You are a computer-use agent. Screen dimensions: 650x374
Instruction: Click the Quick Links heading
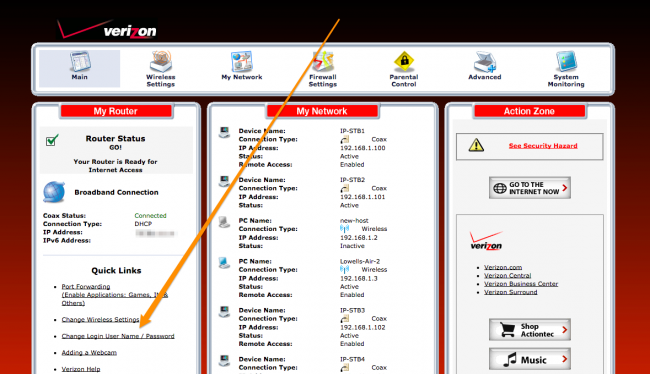[x=116, y=270]
